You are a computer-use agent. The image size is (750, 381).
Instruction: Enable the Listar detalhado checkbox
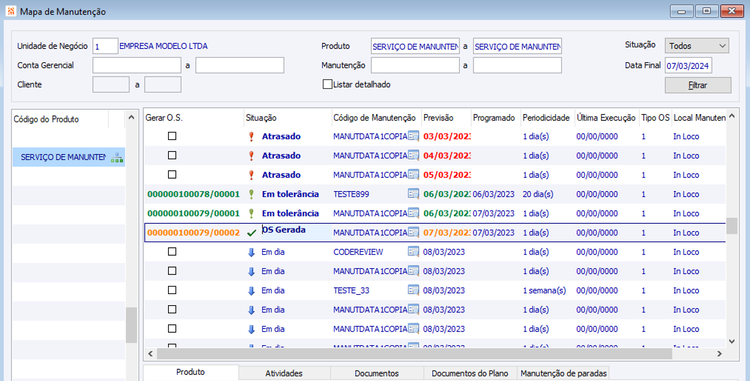point(327,85)
